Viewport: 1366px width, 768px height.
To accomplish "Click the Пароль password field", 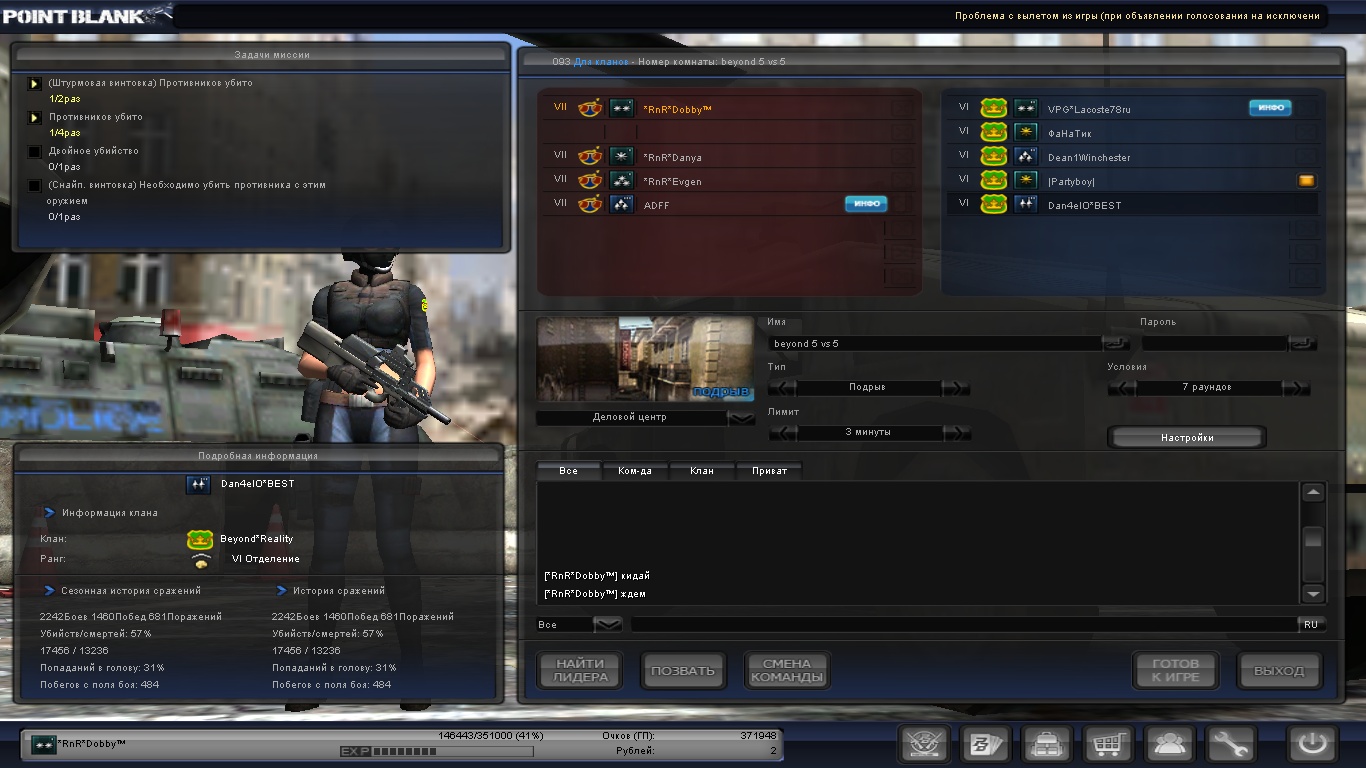I will coord(1214,343).
